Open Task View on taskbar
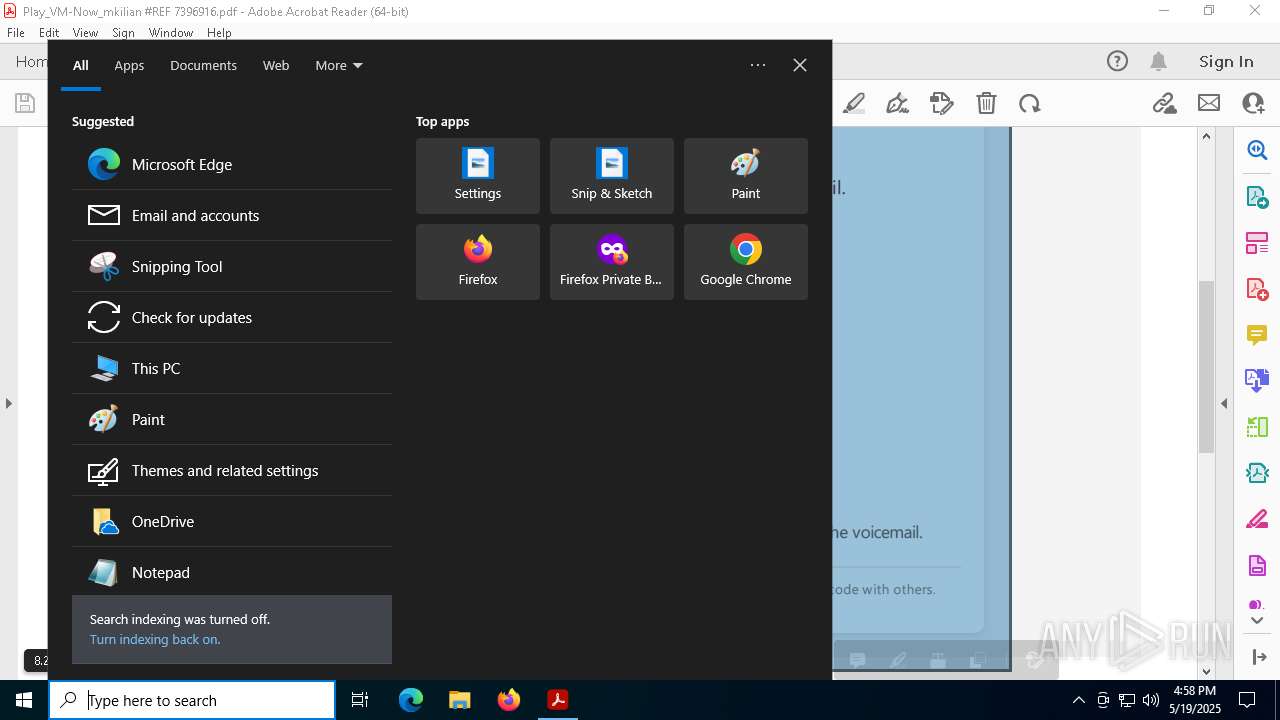1280x720 pixels. pyautogui.click(x=360, y=700)
